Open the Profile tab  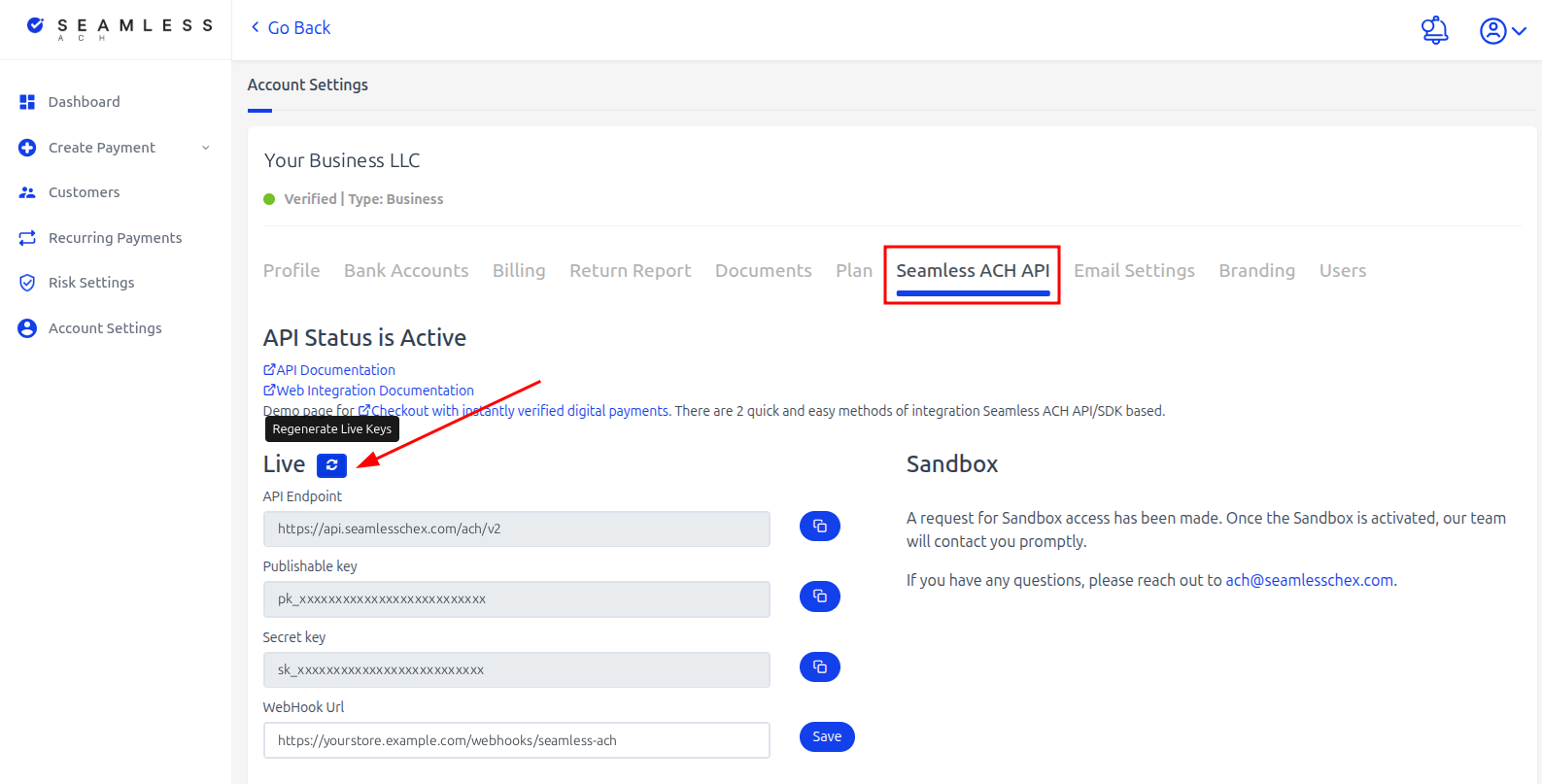(291, 271)
